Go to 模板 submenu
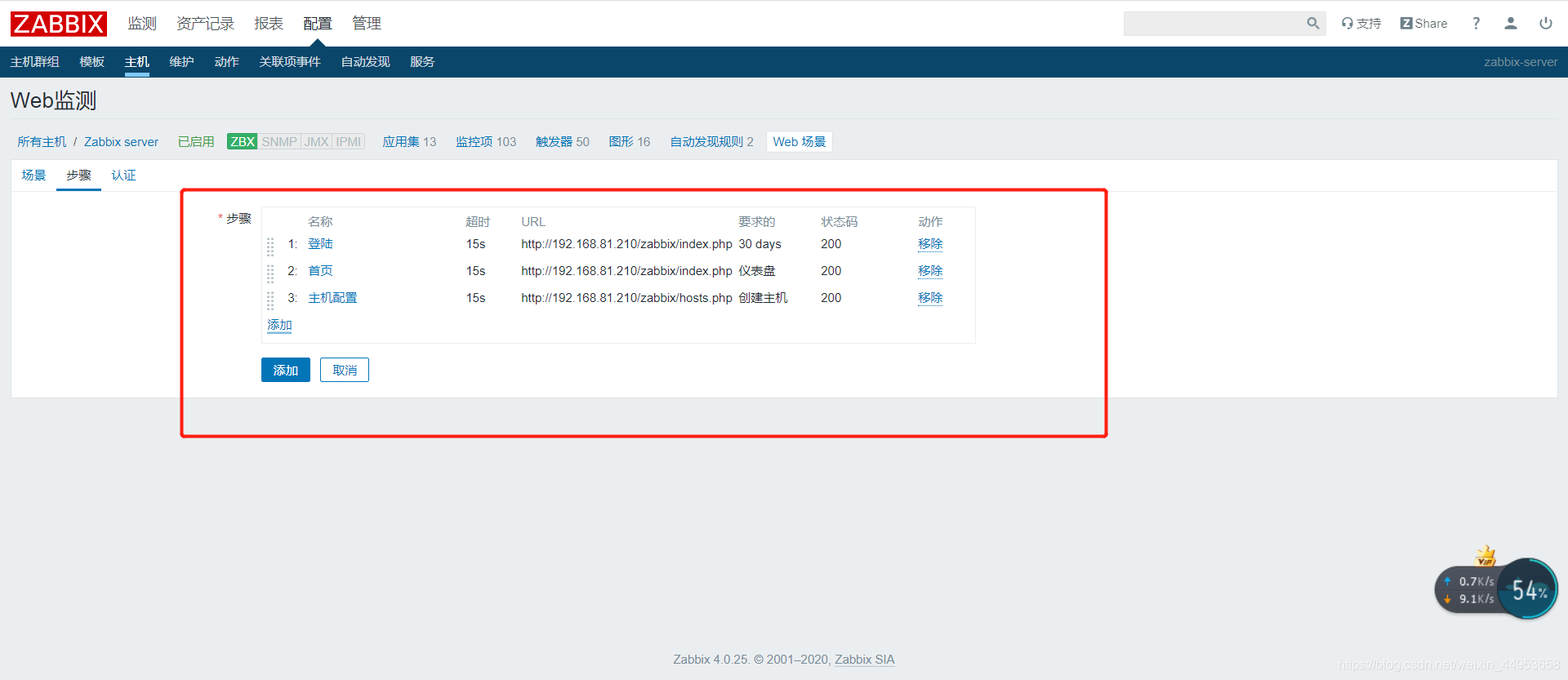Screen dimensions: 1568x680 92,62
